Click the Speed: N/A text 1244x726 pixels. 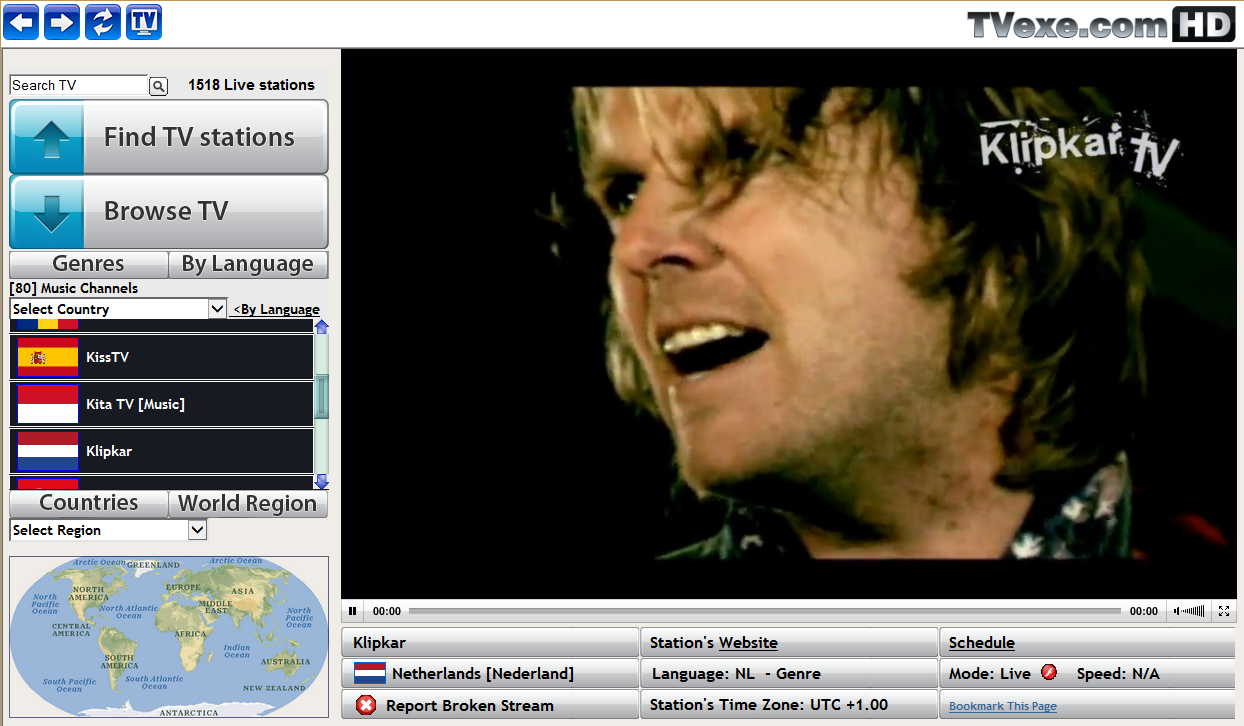tap(1118, 674)
